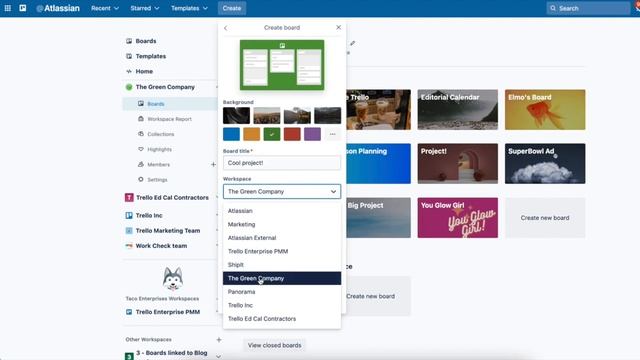This screenshot has width=640, height=360.
Task: Go back with the popup's left arrow
Action: (226, 28)
